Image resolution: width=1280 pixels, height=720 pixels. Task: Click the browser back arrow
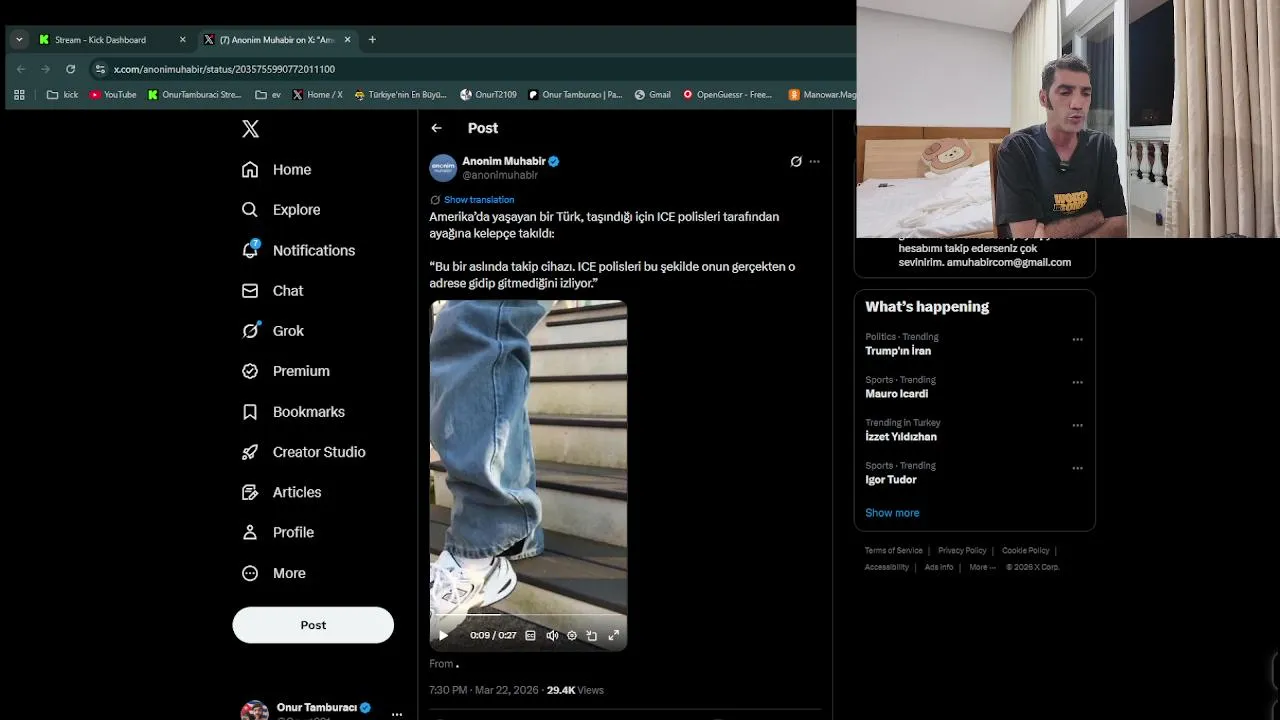(21, 69)
